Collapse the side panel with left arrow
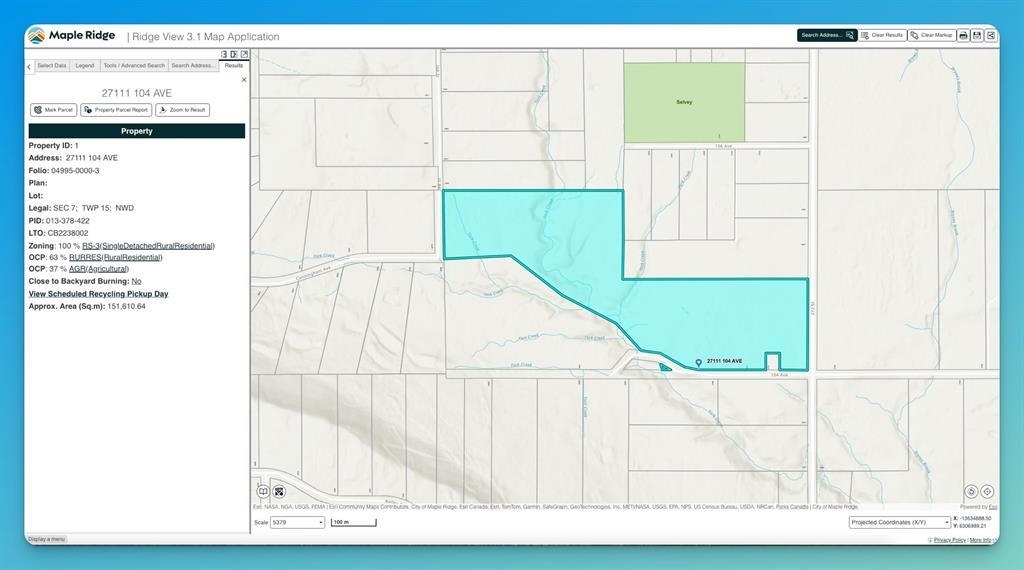Image resolution: width=1024 pixels, height=570 pixels. coord(29,66)
